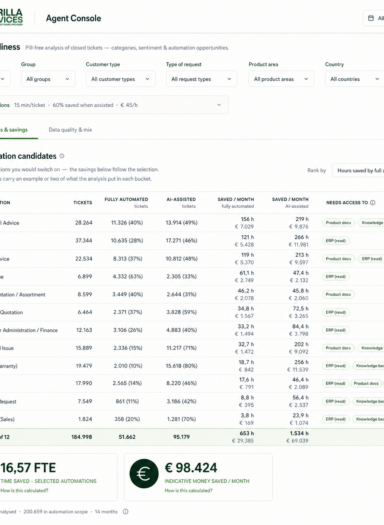Image resolution: width=384 pixels, height=525 pixels.
Task: Click the cell '11.217 (71%)'
Action: coord(182,348)
